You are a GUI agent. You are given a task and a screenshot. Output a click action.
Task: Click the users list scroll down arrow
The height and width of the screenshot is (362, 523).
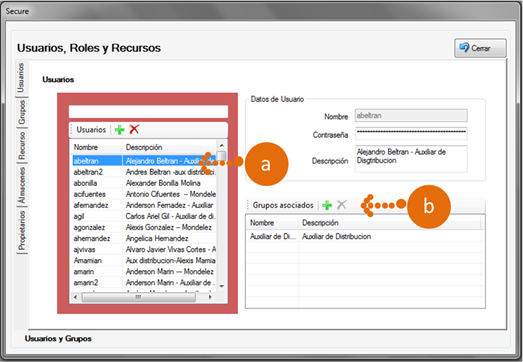[x=221, y=286]
